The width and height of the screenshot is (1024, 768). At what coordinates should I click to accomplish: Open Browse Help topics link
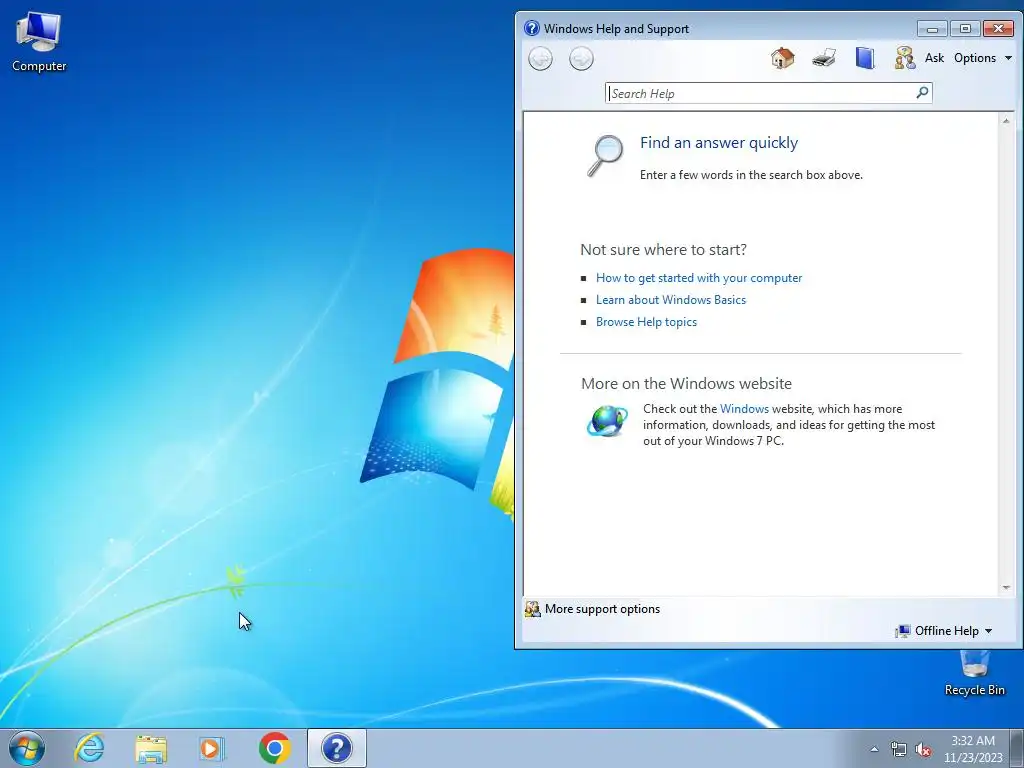point(646,322)
